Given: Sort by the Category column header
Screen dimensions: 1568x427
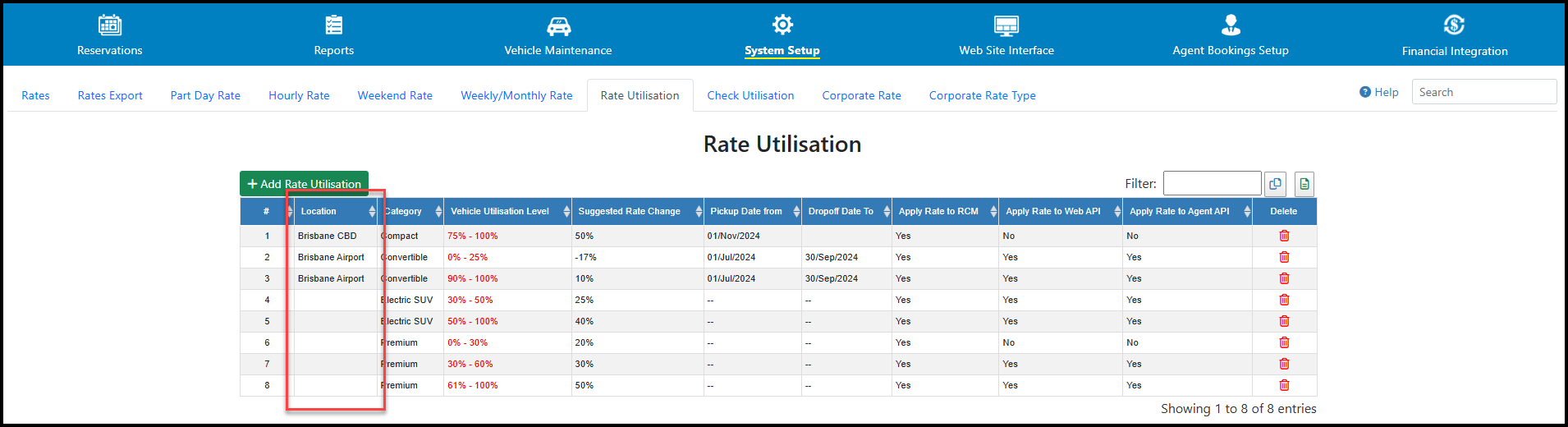Looking at the screenshot, I should [x=410, y=211].
